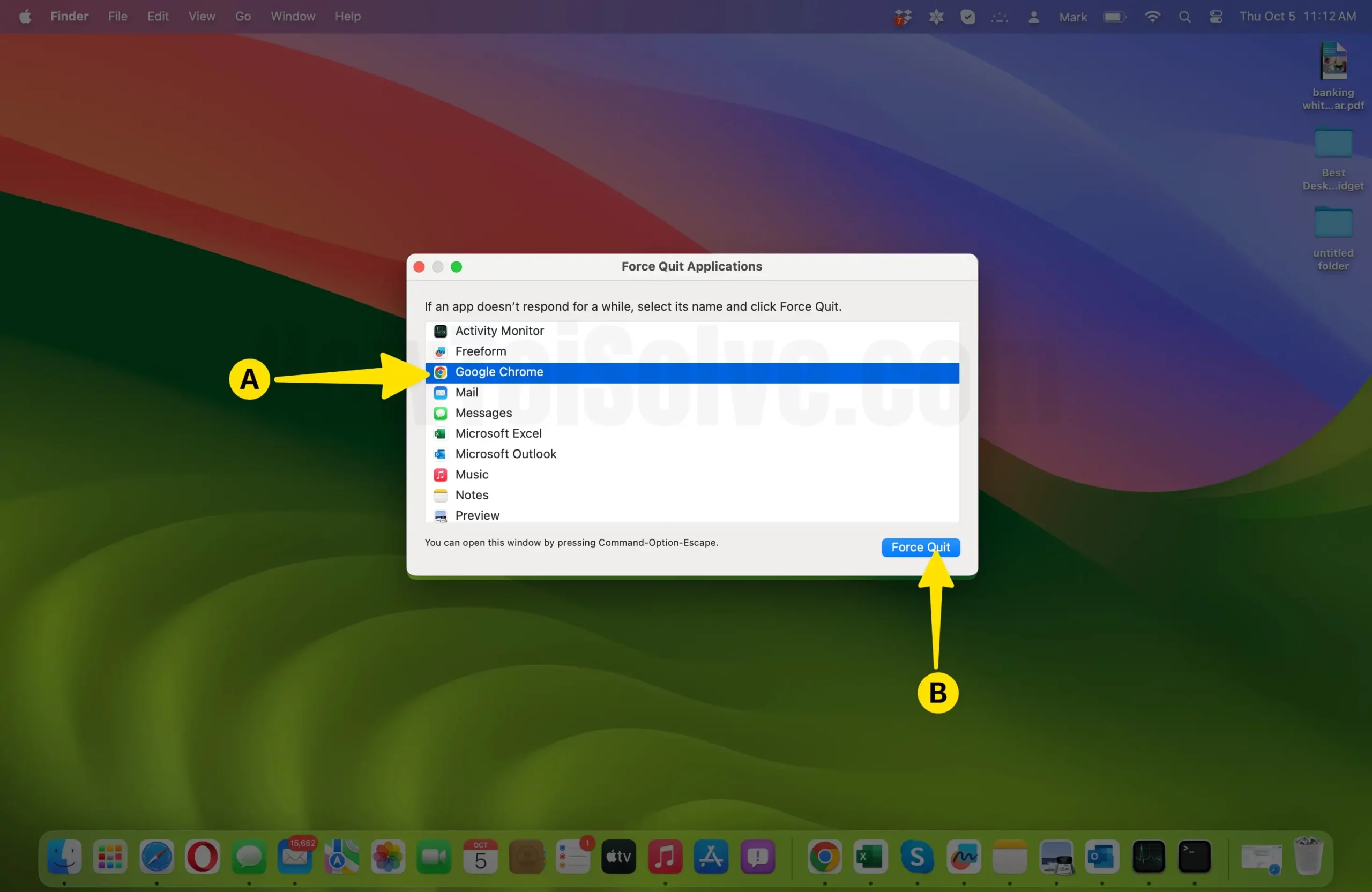Open the Window menu
1372x892 pixels.
click(x=293, y=17)
